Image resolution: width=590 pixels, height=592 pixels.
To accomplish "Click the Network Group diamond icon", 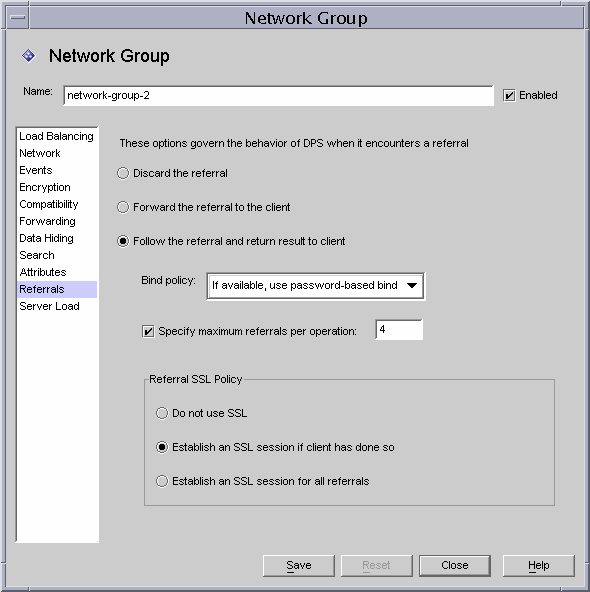I will pos(29,56).
